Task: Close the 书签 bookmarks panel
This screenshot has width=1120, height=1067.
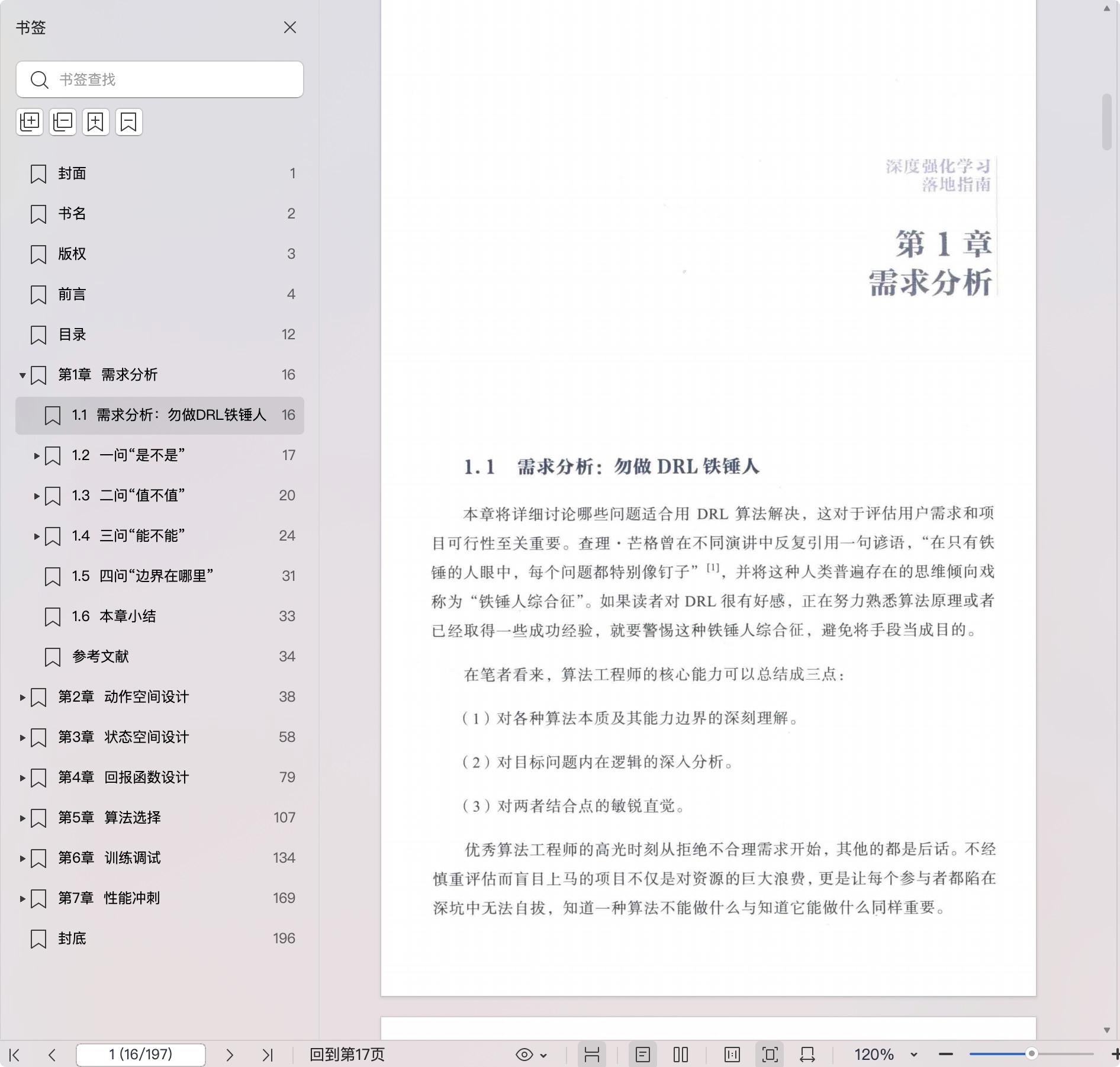Action: point(290,28)
